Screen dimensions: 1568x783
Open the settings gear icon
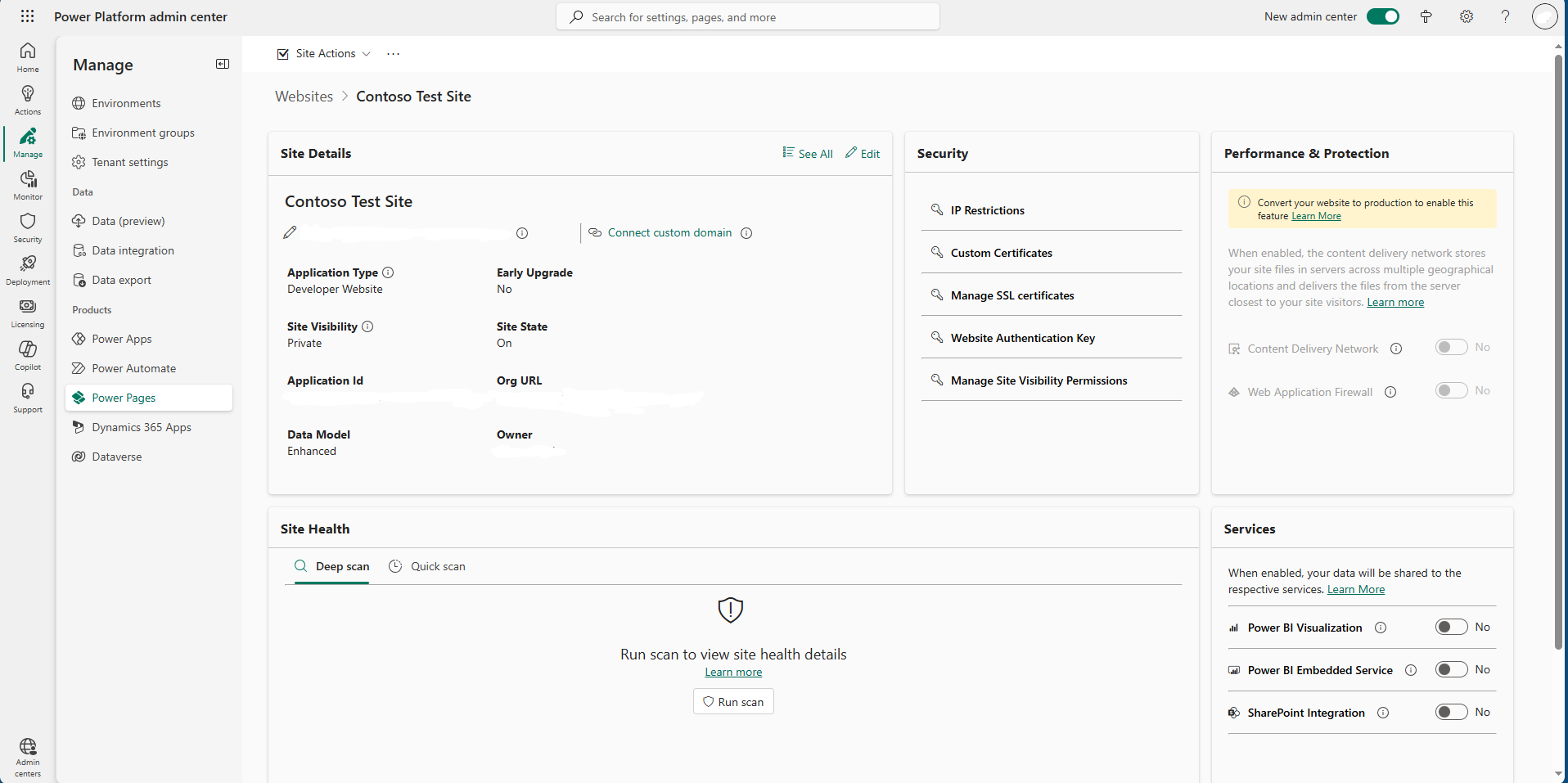[x=1467, y=16]
